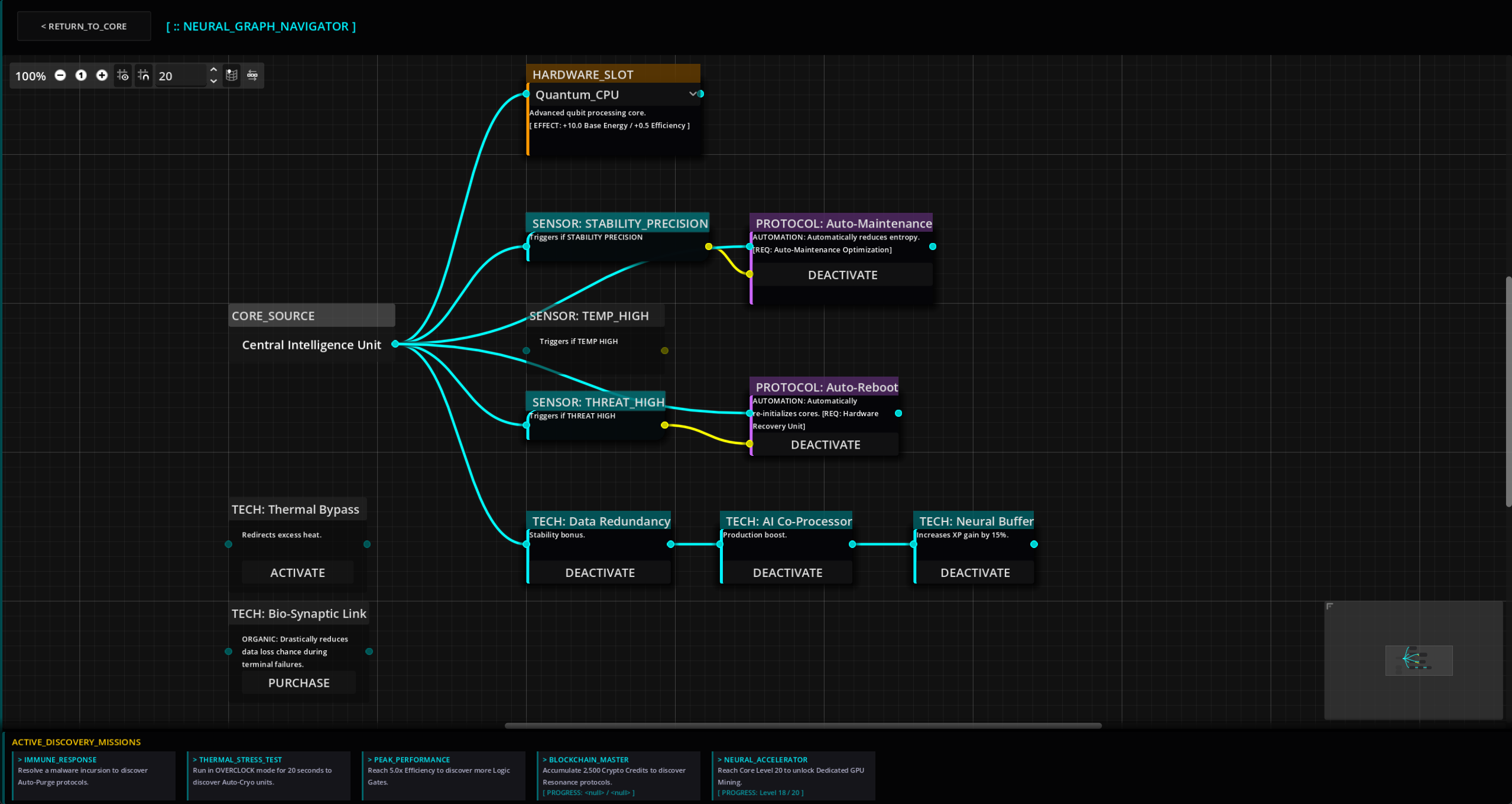This screenshot has height=804, width=1512.
Task: Purchase the Bio-Synaptic Link tech
Action: (298, 683)
